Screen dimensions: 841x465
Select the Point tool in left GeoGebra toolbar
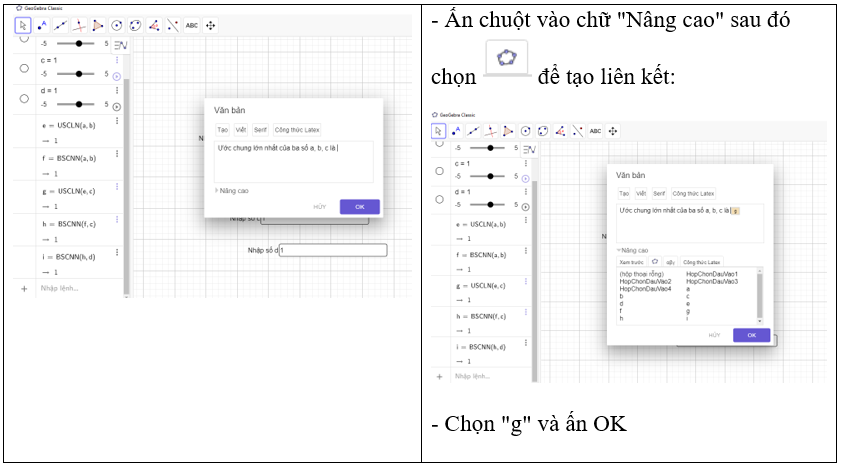(41, 25)
